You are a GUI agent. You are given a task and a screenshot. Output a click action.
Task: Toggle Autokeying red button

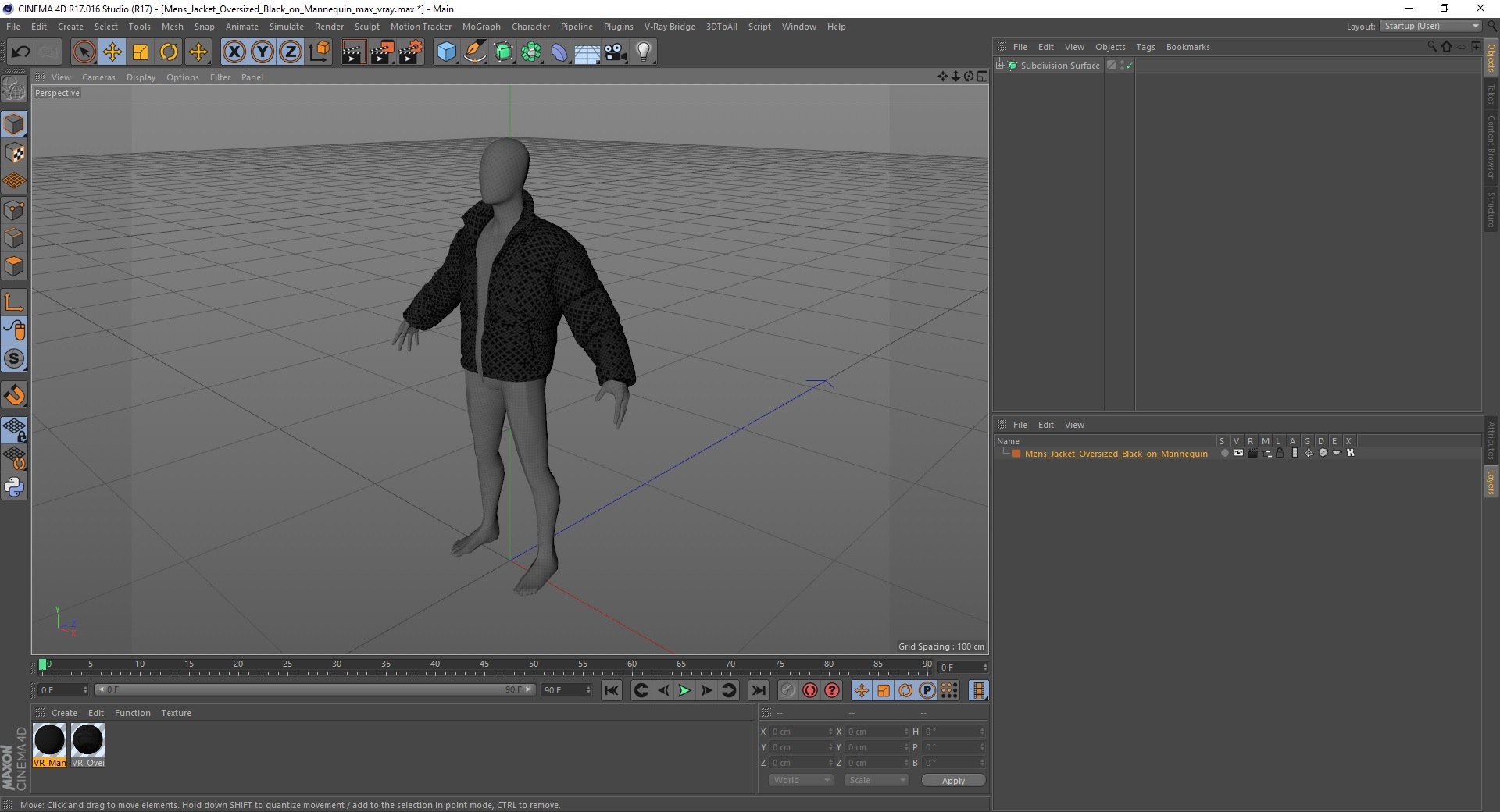(x=810, y=690)
